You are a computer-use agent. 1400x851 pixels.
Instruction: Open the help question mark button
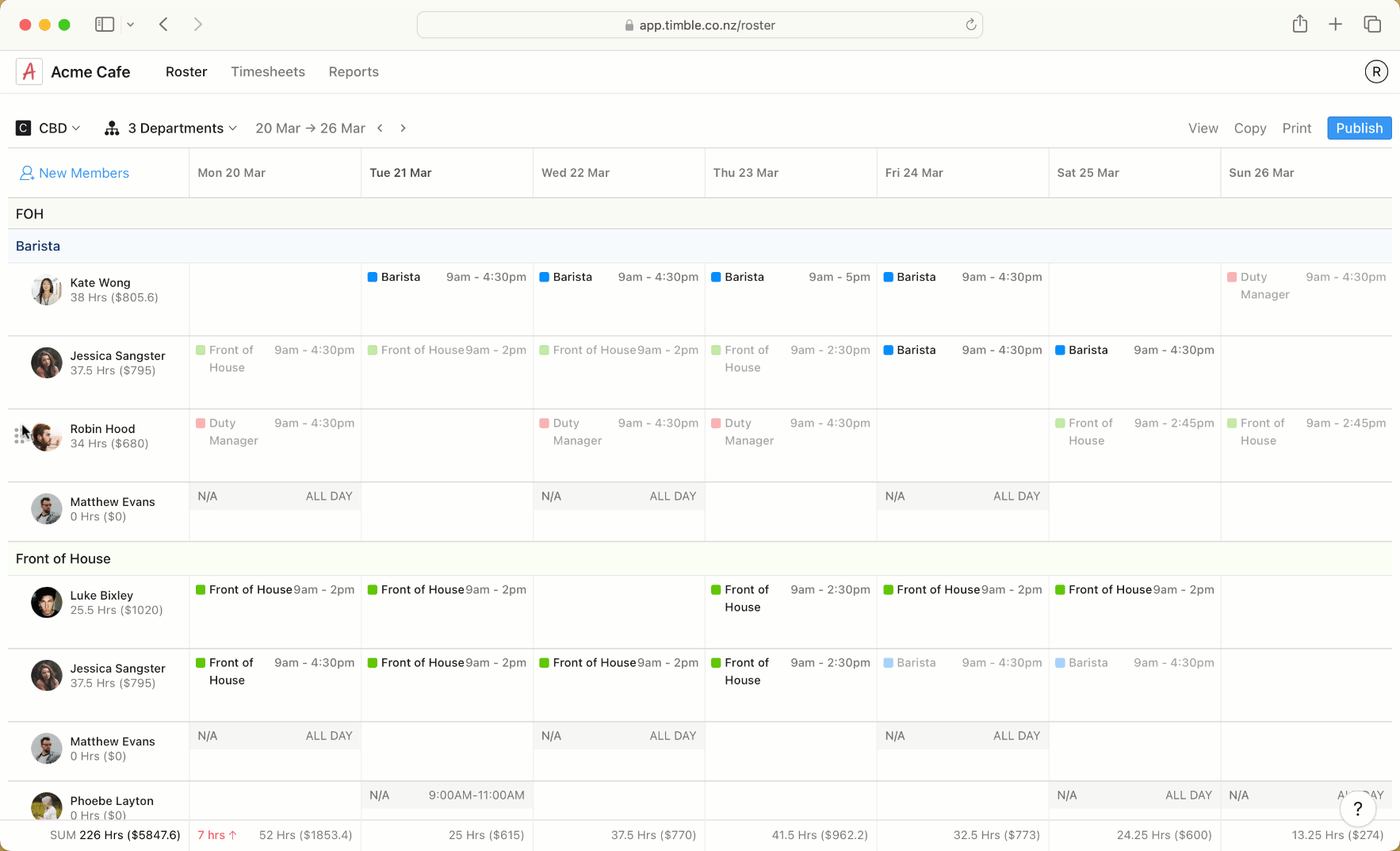pos(1358,808)
